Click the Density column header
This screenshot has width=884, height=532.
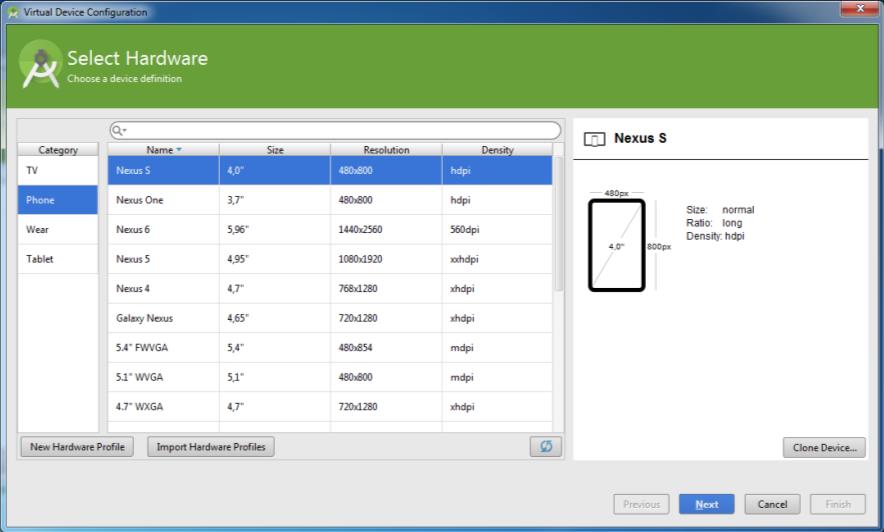(496, 150)
